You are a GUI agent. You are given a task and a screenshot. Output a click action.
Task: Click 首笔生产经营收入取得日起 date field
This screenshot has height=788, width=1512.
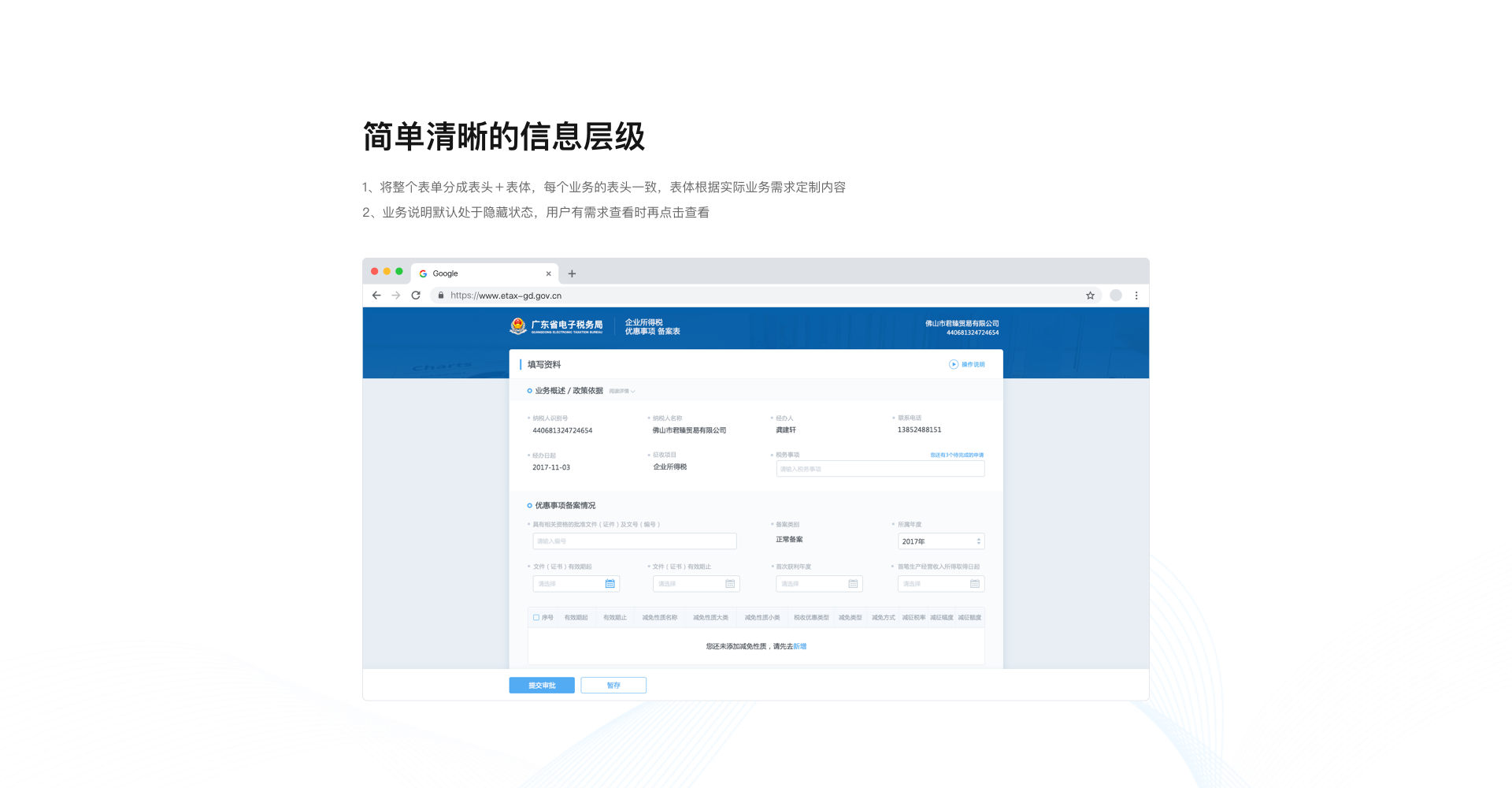click(941, 584)
